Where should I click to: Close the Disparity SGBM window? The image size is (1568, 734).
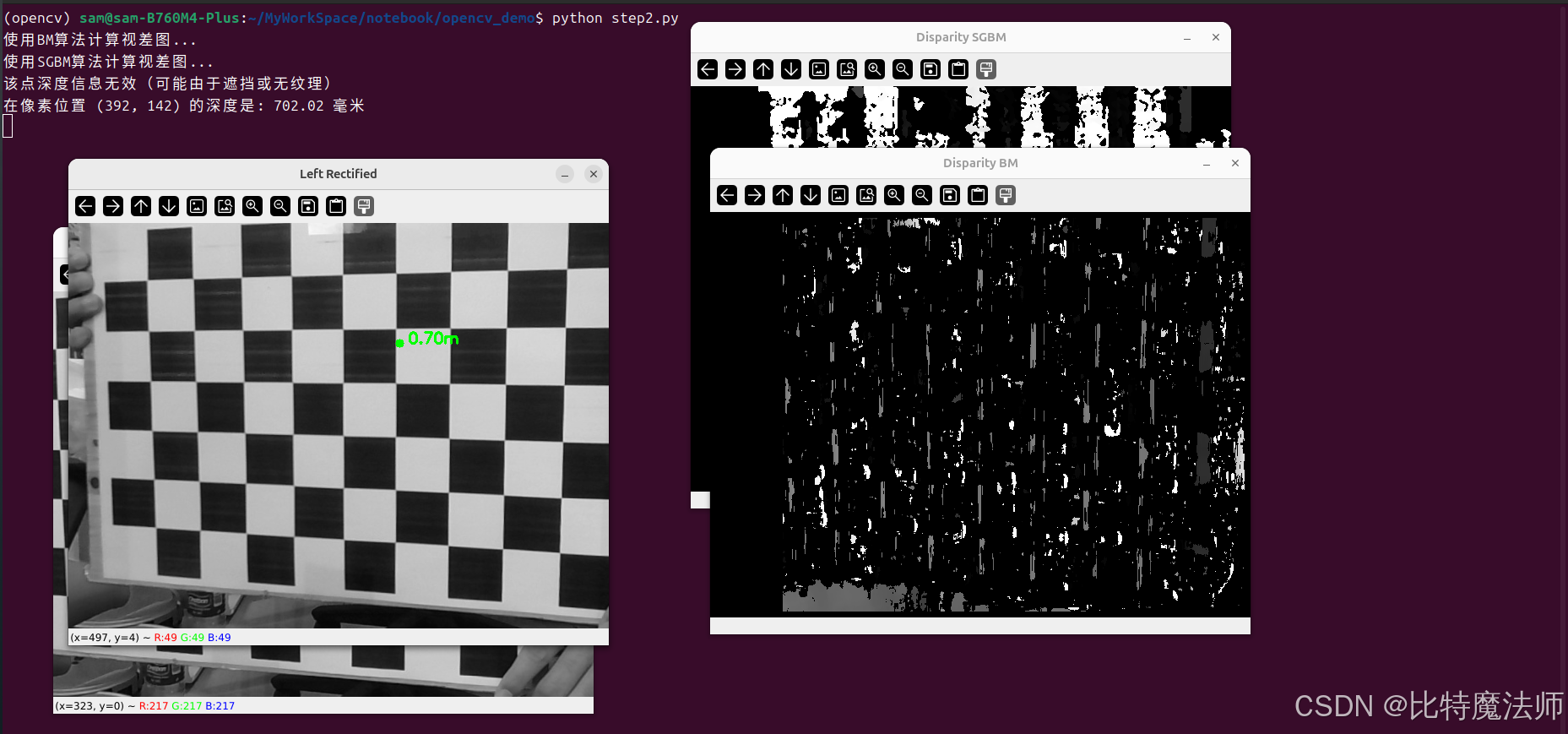1216,37
